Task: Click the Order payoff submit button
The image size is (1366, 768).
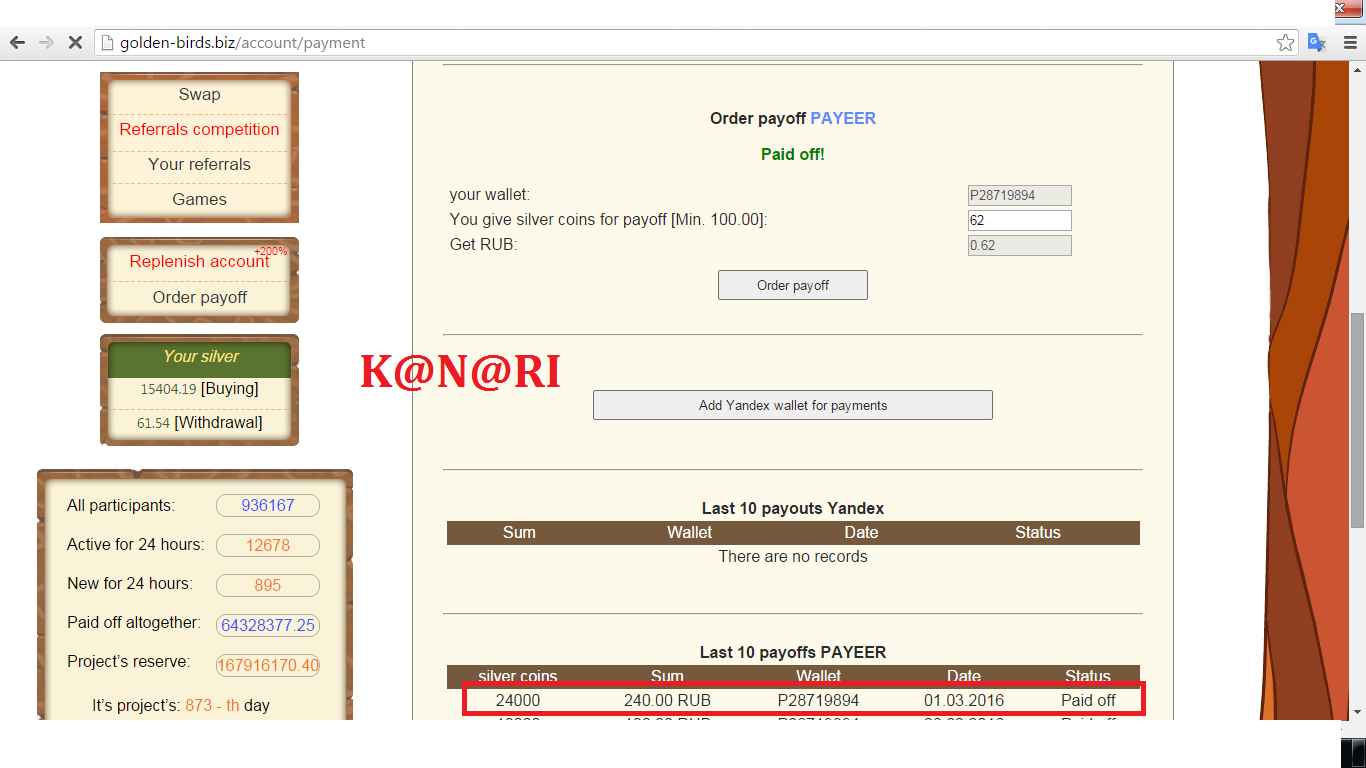Action: pos(793,285)
